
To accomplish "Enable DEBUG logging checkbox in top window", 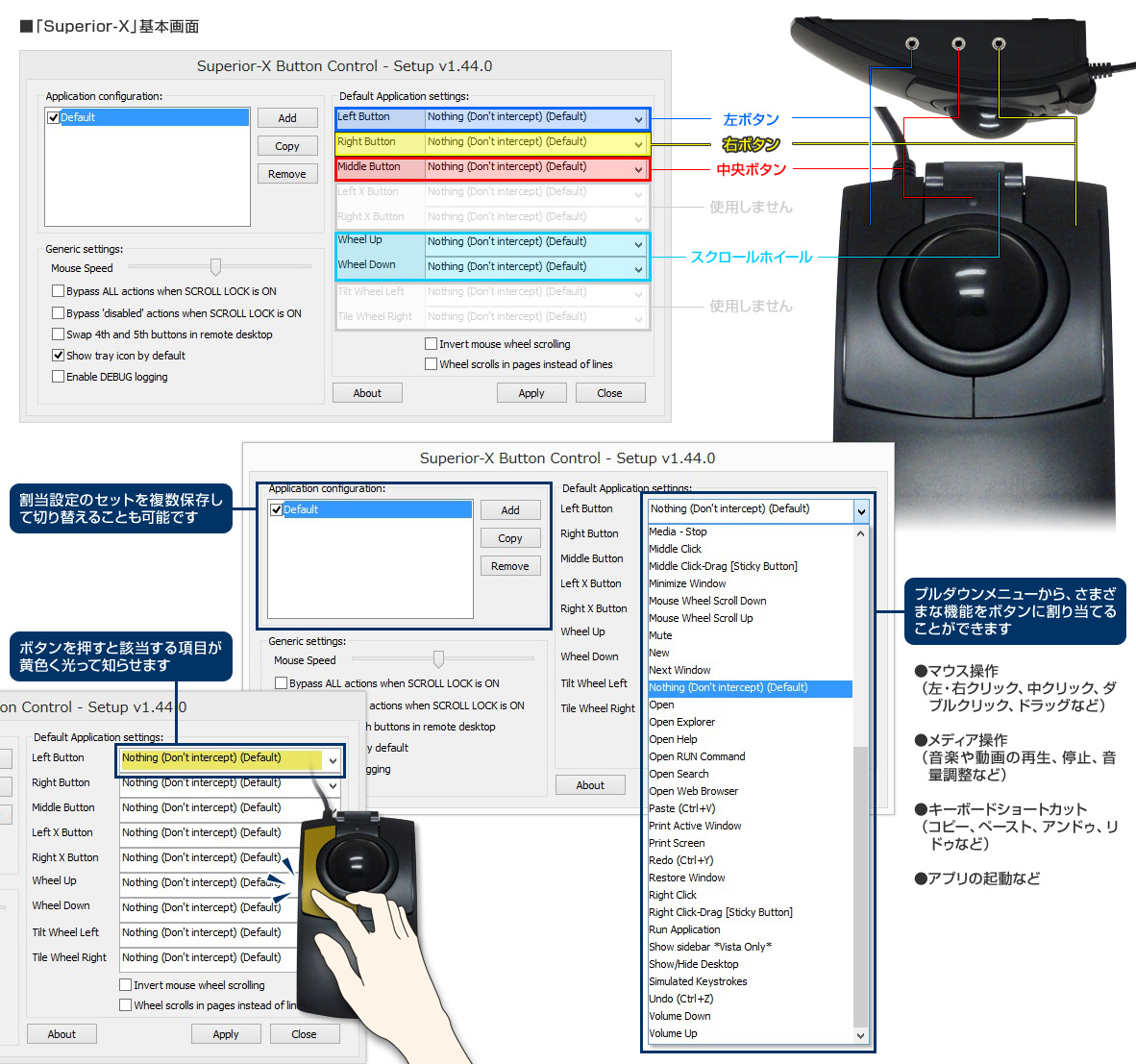I will [58, 376].
